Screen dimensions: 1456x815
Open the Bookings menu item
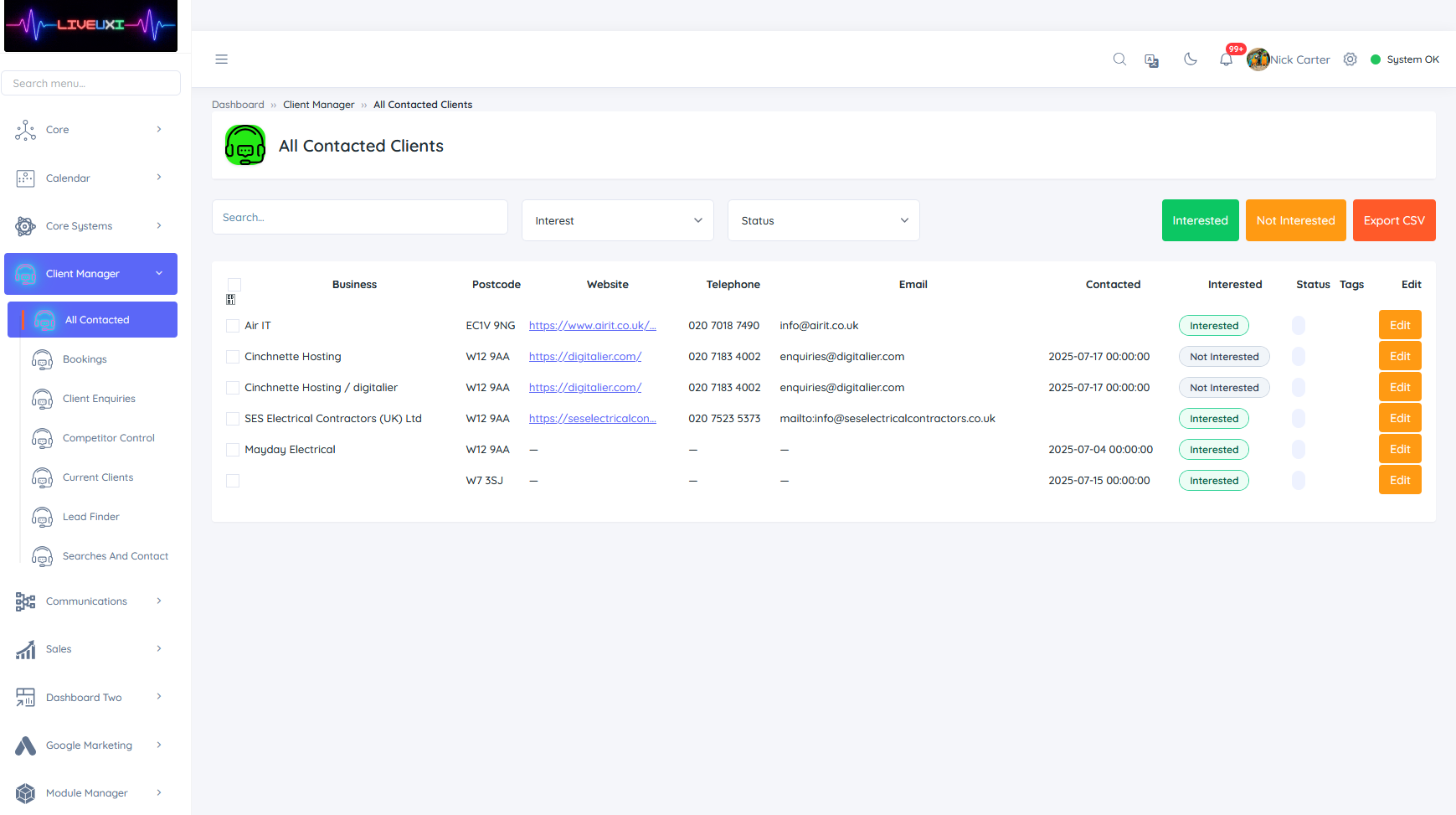(85, 359)
